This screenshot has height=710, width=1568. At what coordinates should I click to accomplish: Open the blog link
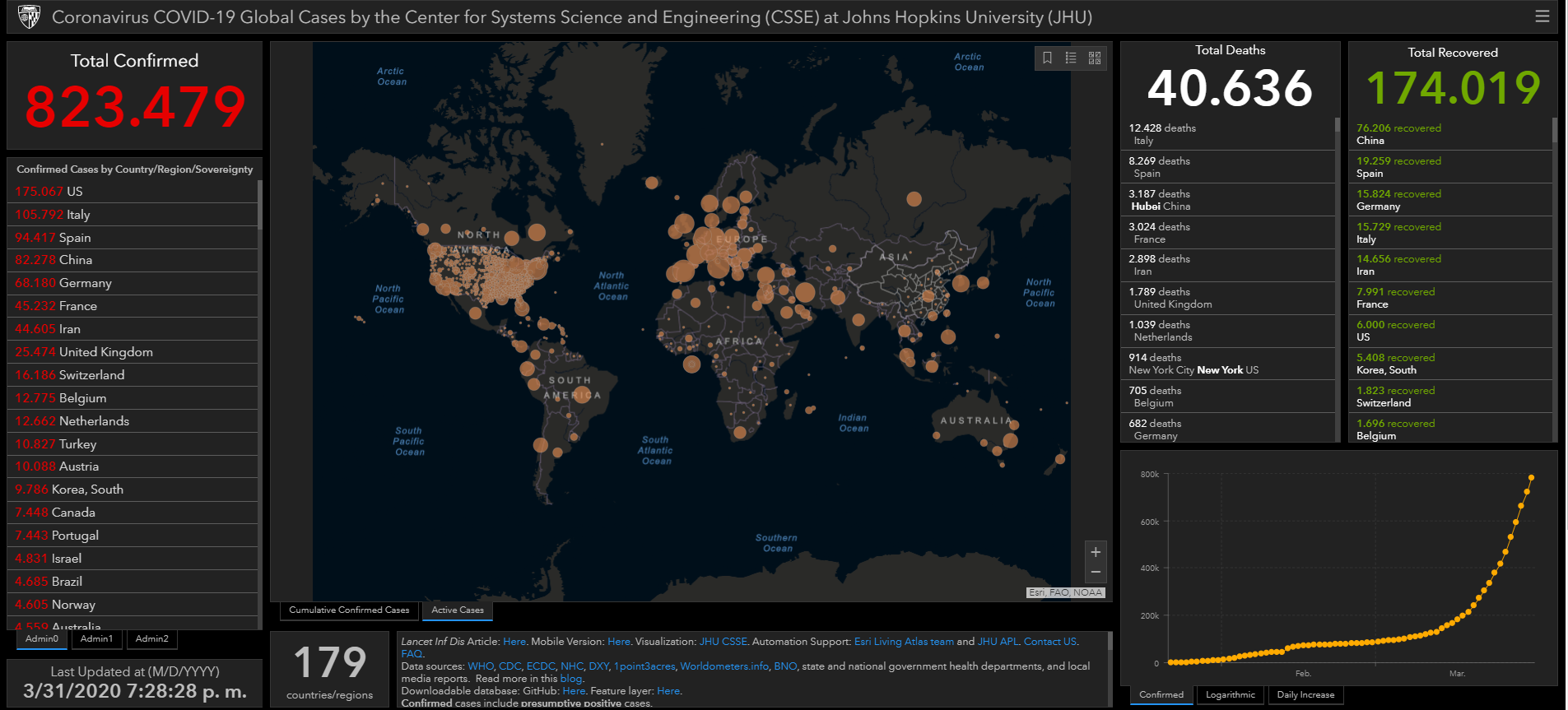coord(571,679)
